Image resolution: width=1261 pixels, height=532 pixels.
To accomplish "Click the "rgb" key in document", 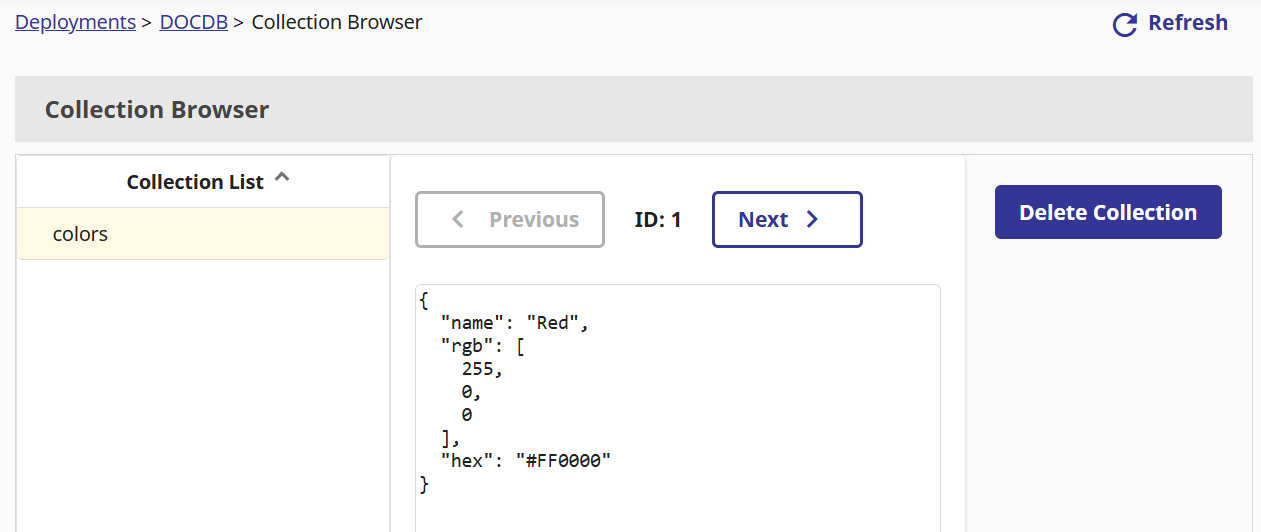I will [472, 346].
